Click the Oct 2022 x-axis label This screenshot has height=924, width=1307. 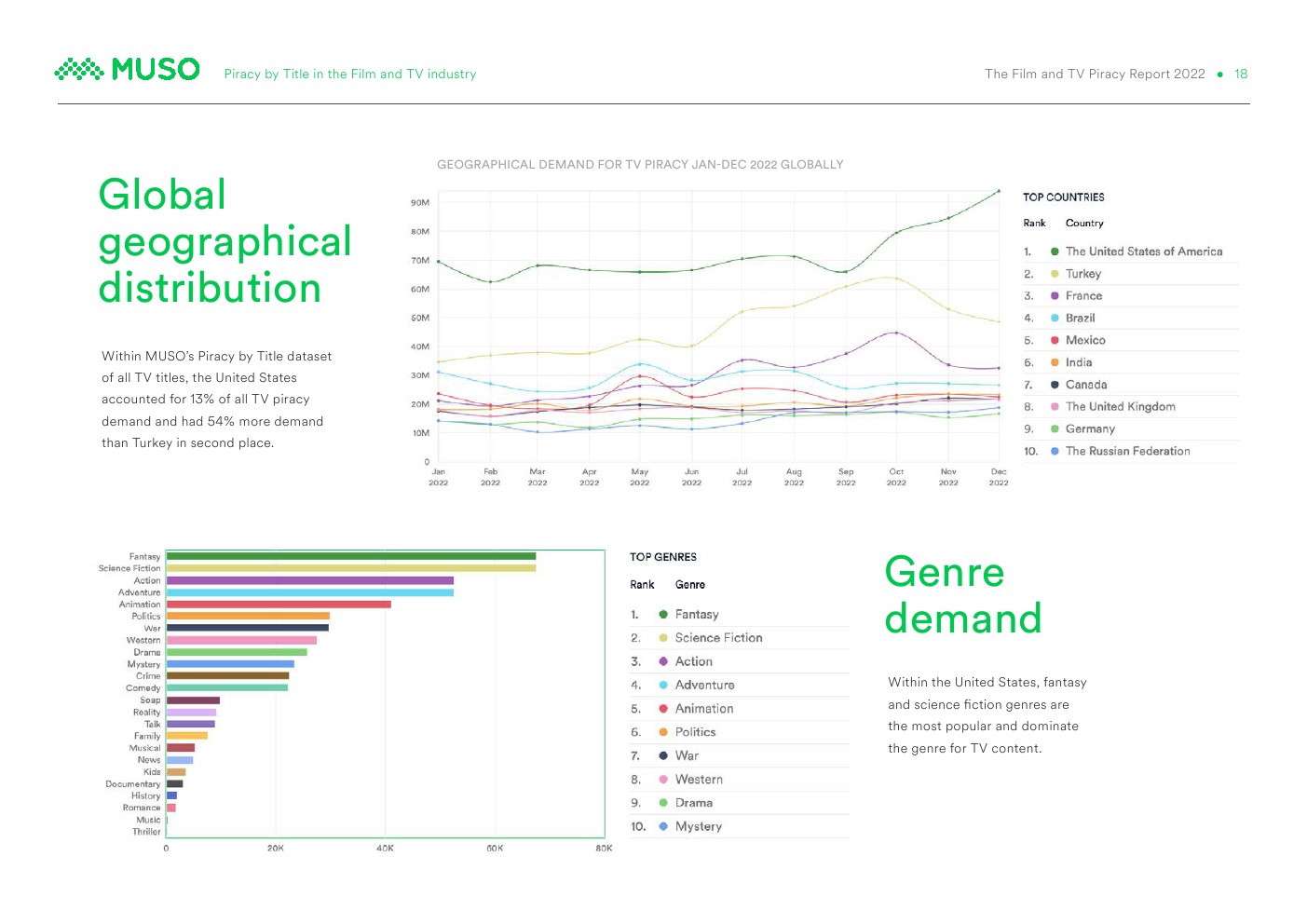pyautogui.click(x=896, y=477)
